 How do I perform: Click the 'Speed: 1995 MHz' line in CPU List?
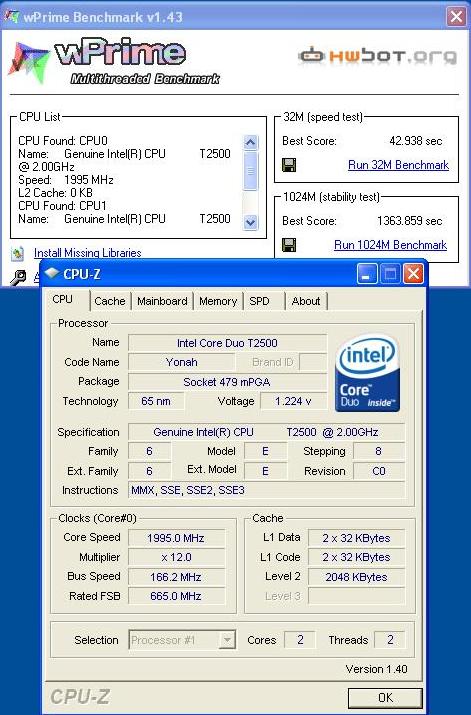[66, 180]
